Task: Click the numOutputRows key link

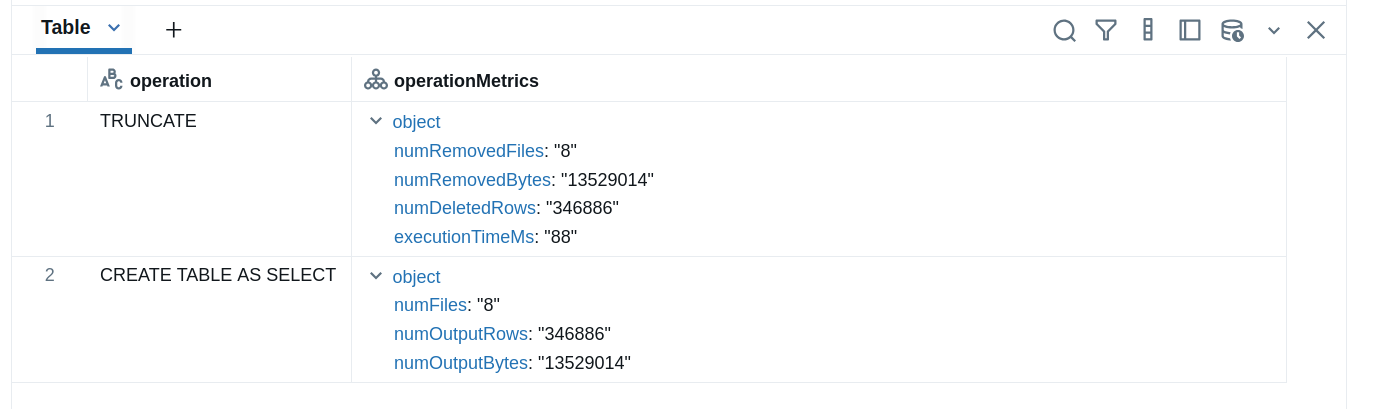Action: coord(460,334)
